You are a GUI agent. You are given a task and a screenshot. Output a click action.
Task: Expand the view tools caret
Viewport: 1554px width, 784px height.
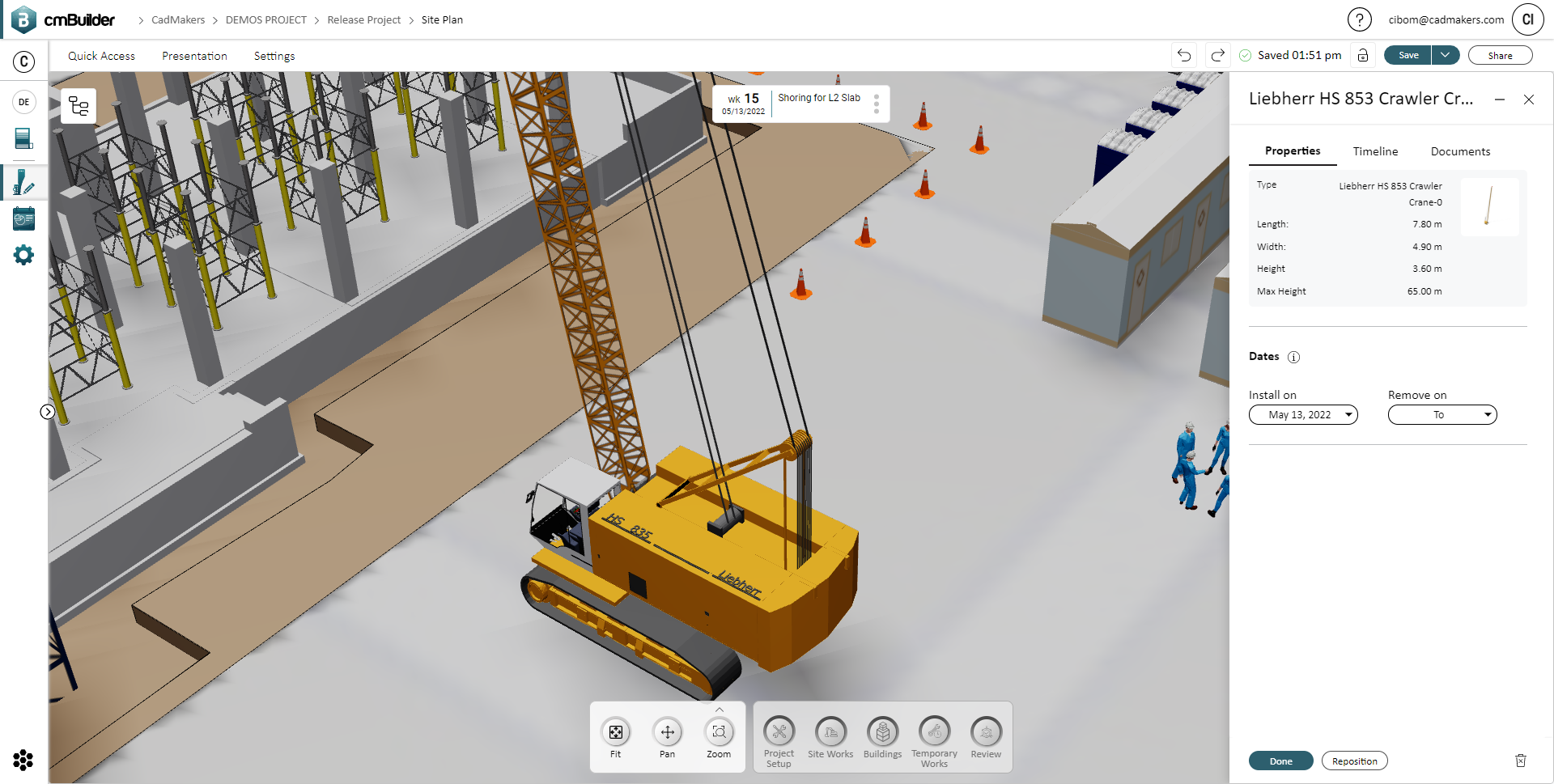720,710
